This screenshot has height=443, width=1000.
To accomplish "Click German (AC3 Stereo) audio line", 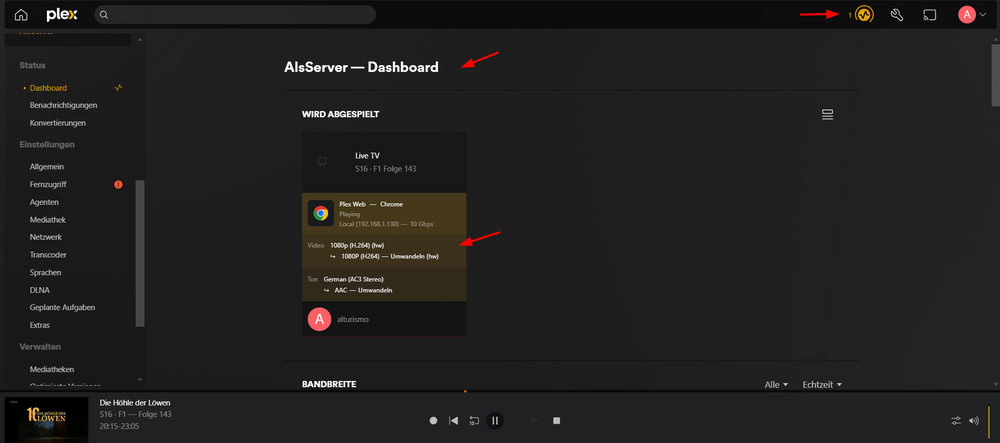I will coord(353,279).
